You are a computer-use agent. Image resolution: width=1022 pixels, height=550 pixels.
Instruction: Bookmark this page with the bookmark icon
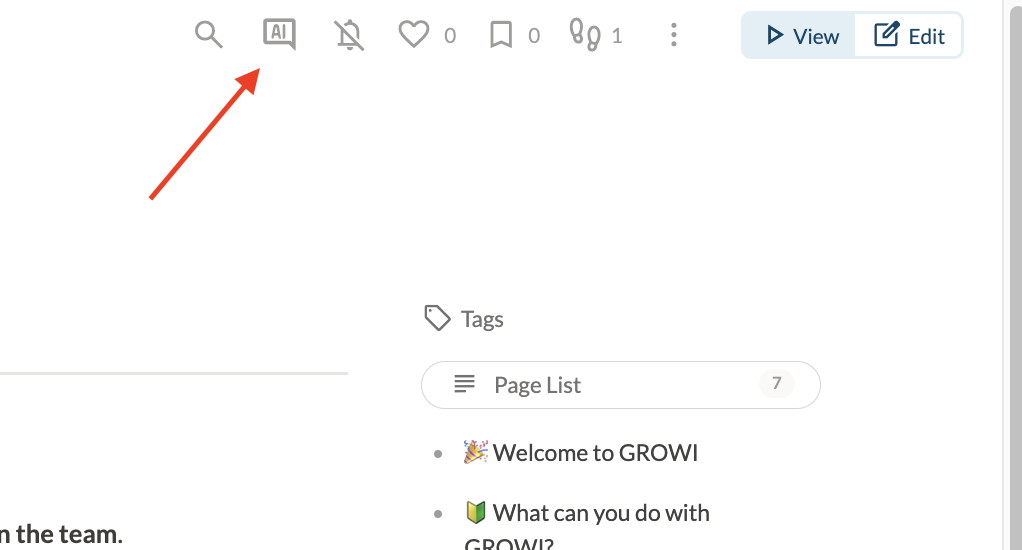[x=501, y=35]
